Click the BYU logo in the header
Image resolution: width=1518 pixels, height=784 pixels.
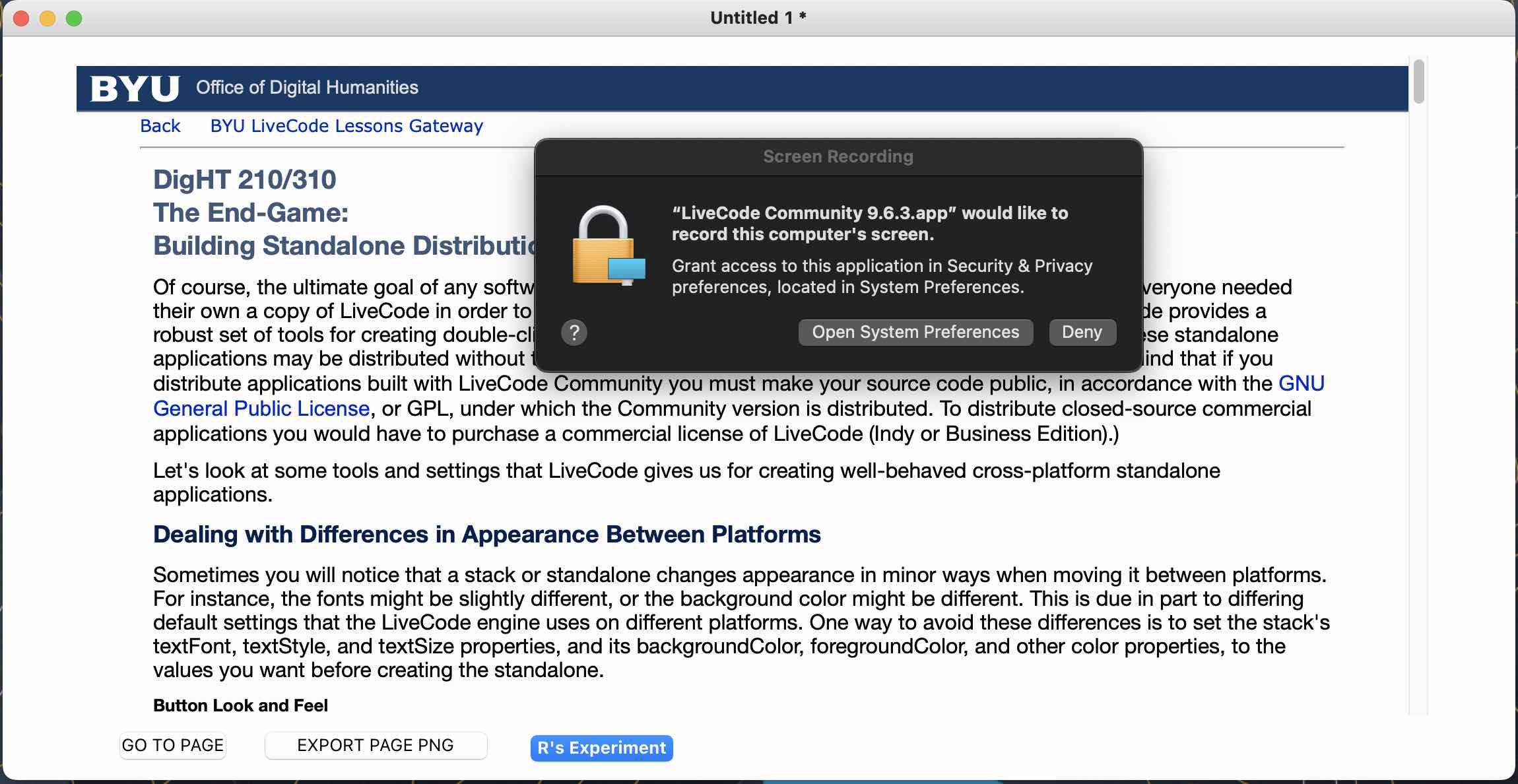pos(135,88)
